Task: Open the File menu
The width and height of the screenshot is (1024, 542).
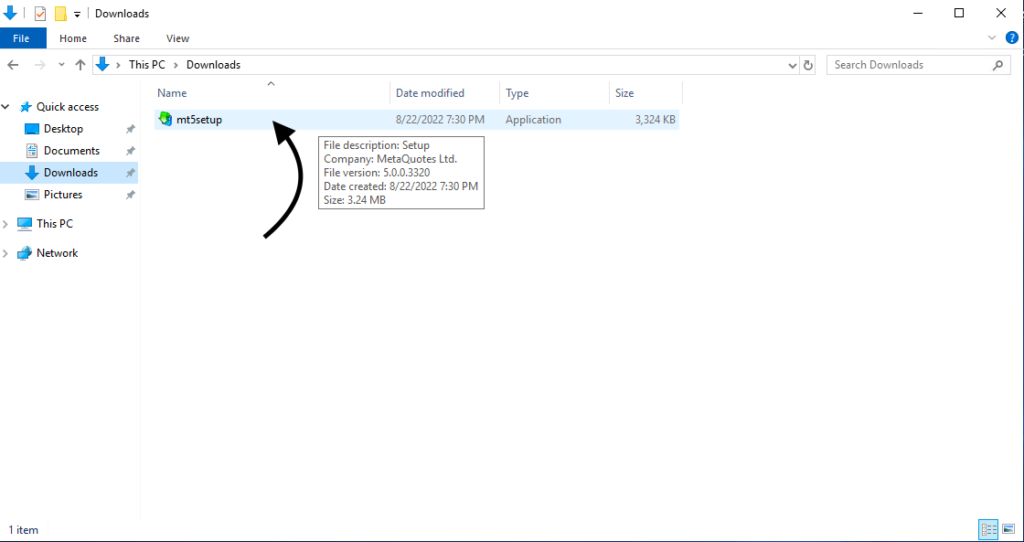Action: click(x=22, y=38)
